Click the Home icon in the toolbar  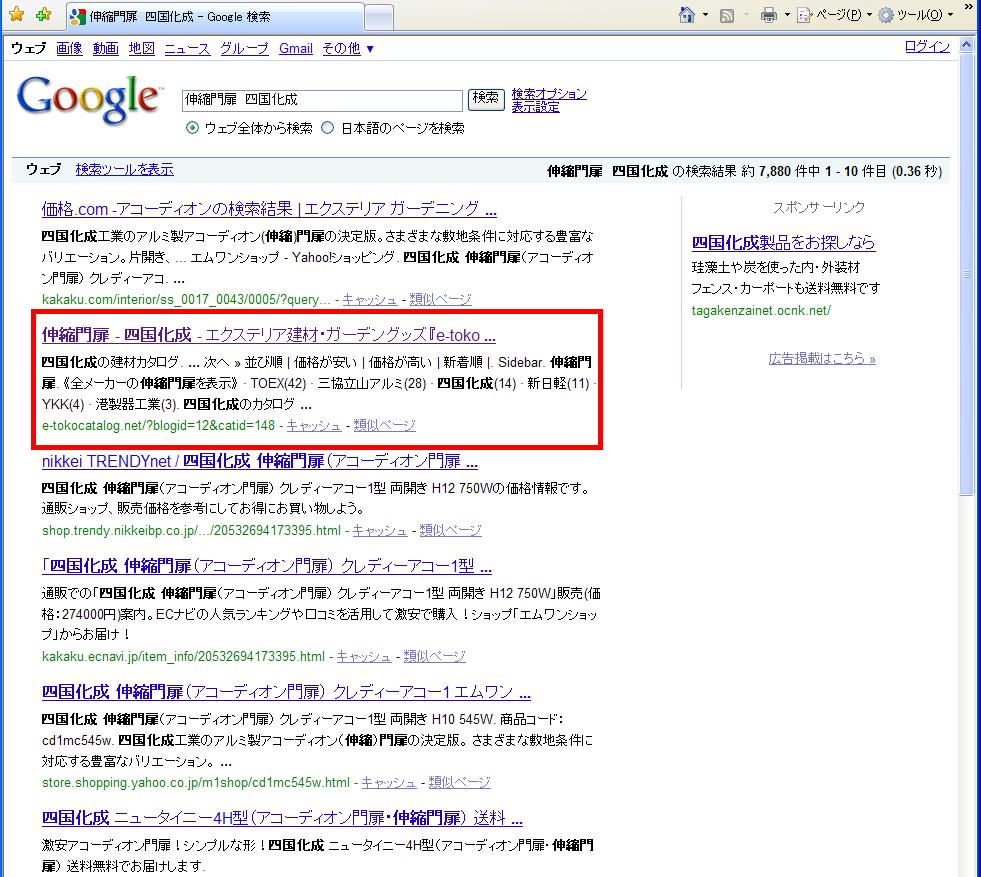tap(687, 15)
